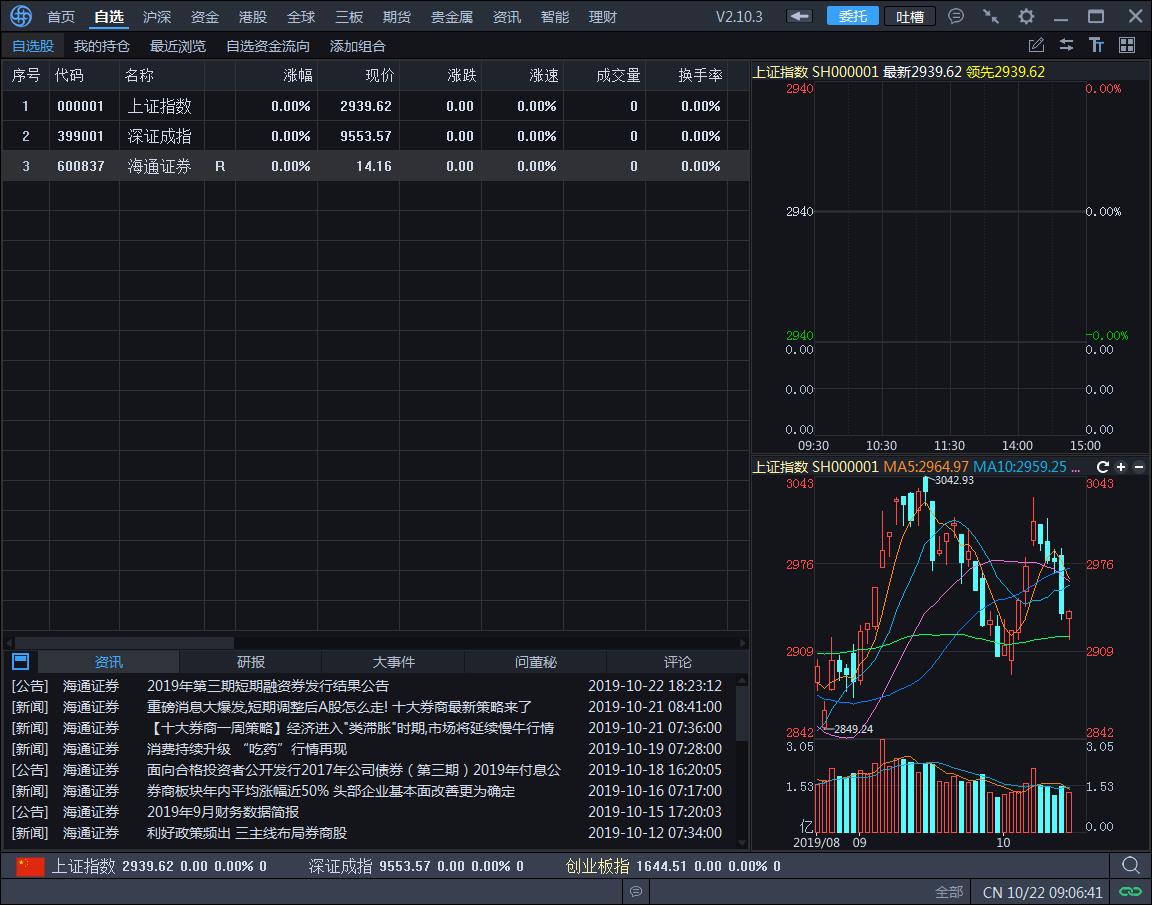Click the horizontal scrollbar under the stock list
1152x905 pixels.
pos(124,643)
